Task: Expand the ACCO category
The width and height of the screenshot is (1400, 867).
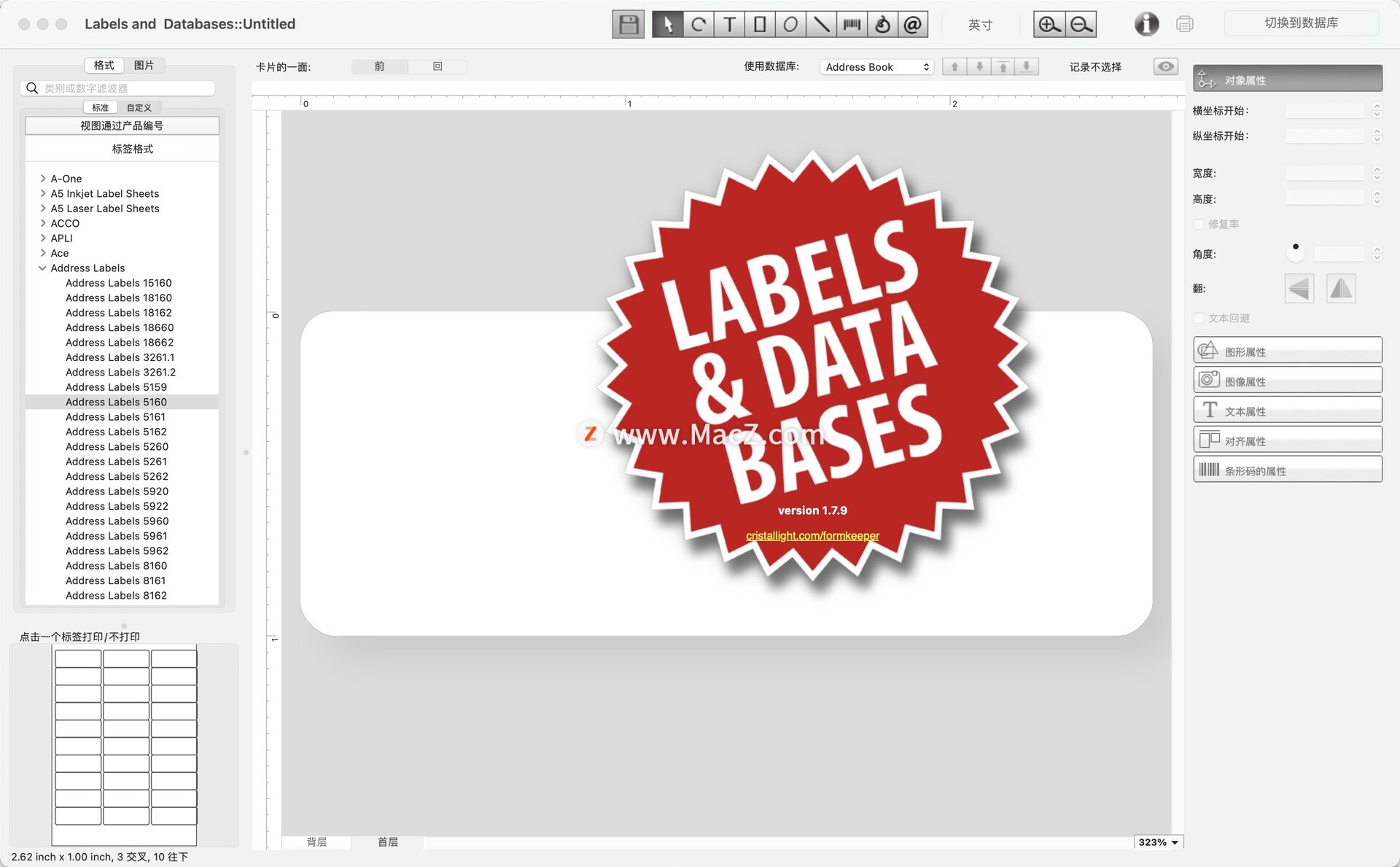Action: [x=43, y=223]
